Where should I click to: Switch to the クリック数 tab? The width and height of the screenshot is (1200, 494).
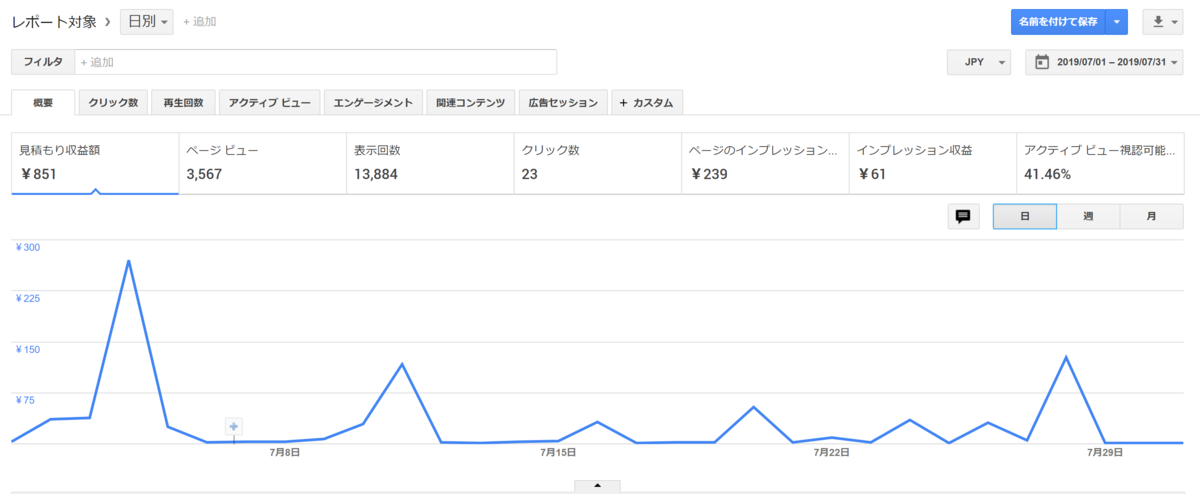pos(113,103)
